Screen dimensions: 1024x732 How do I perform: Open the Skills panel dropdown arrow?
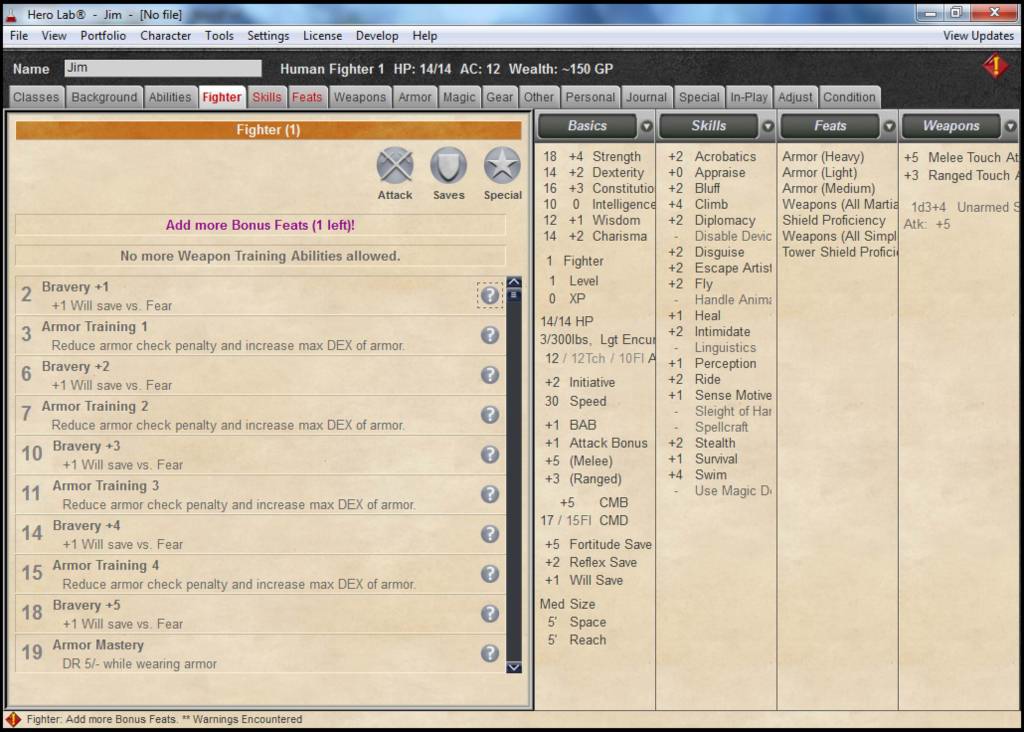(767, 126)
